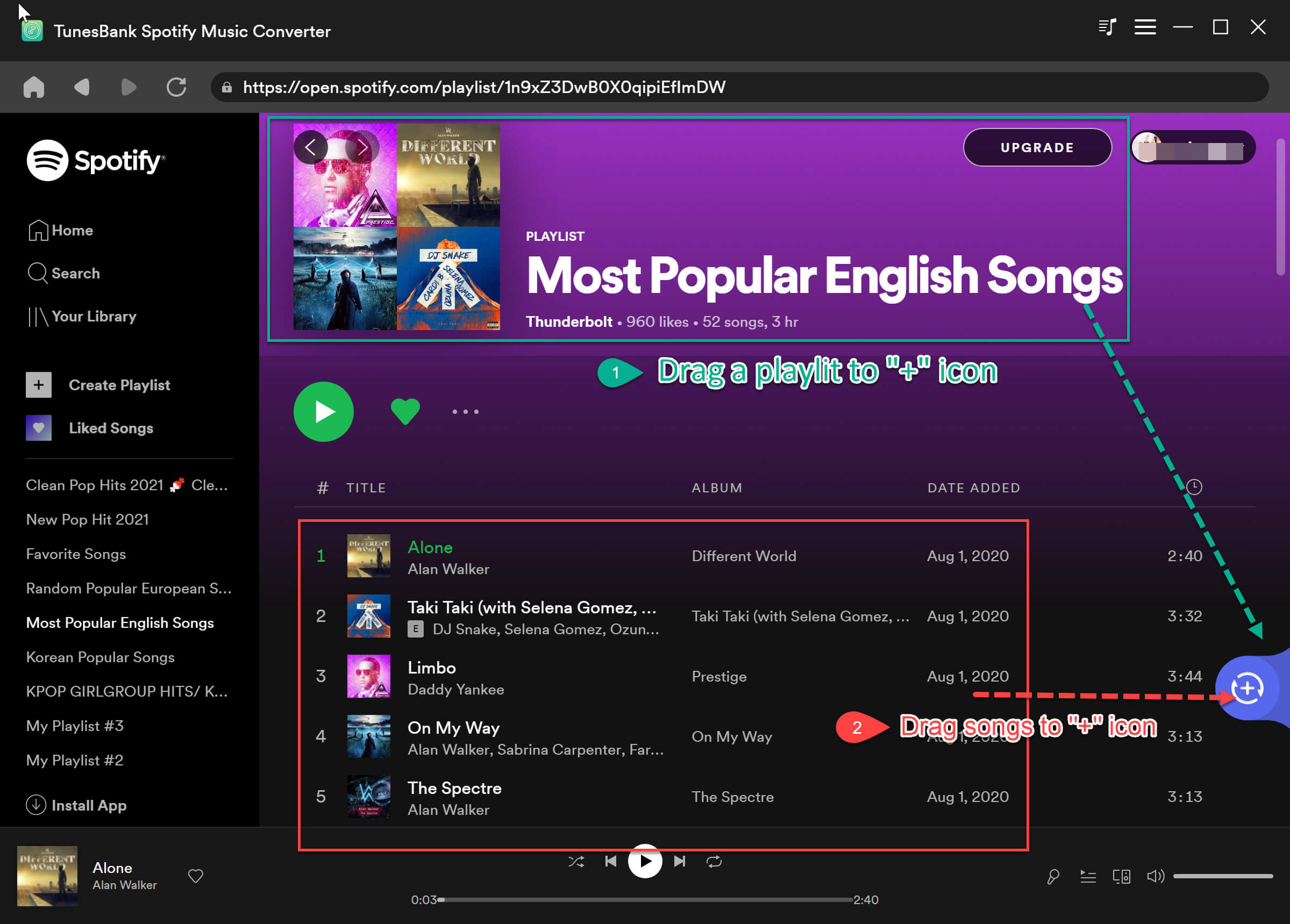The width and height of the screenshot is (1290, 924).
Task: Select the Most Popular English Songs playlist
Action: point(120,622)
